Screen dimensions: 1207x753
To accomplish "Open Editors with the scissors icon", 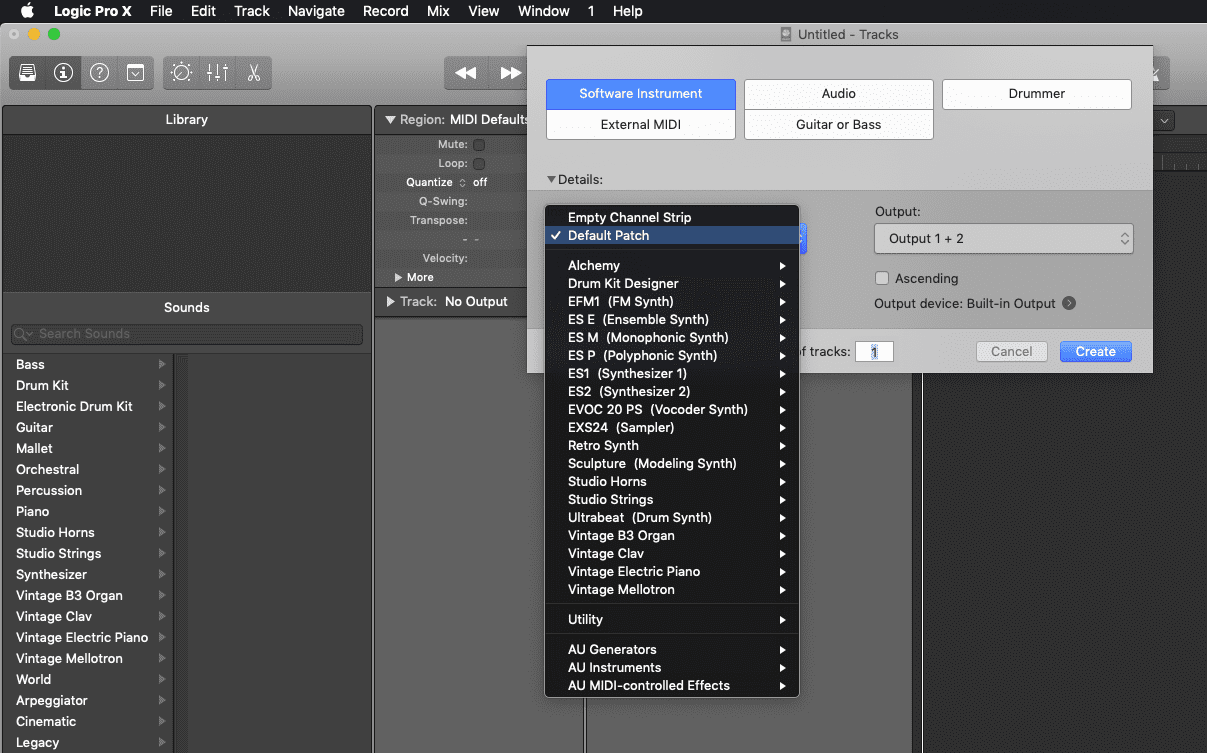I will pos(253,73).
